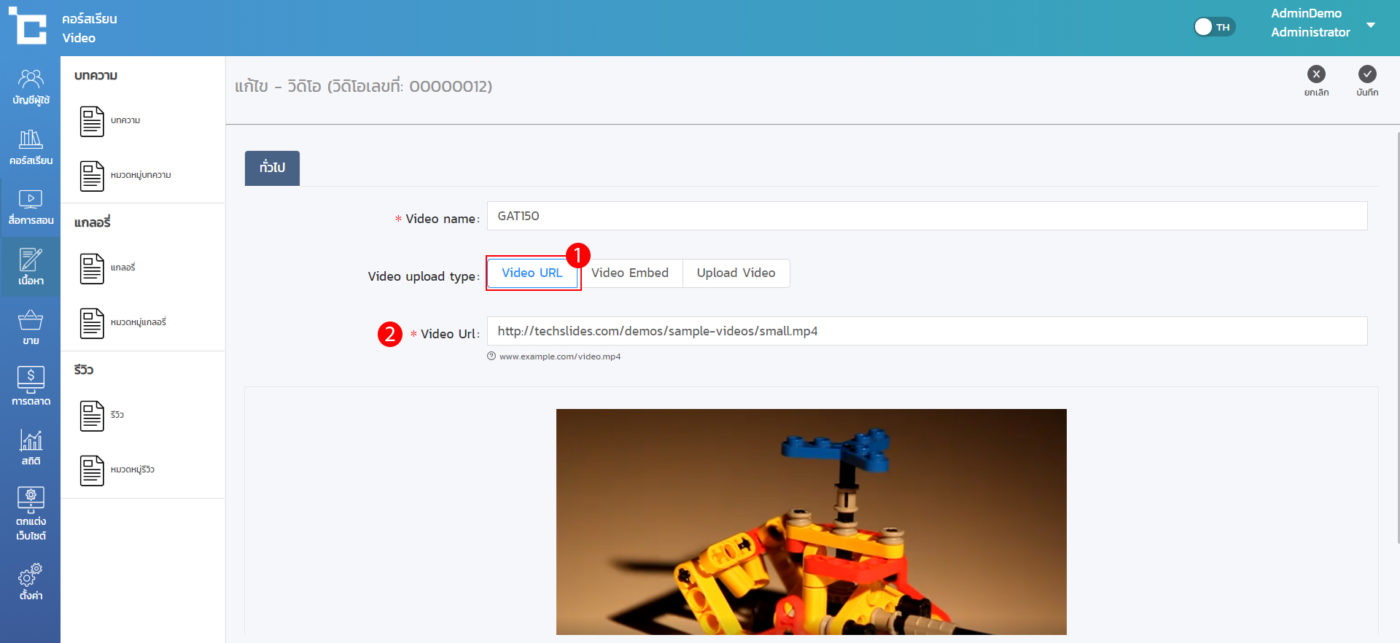Image resolution: width=1400 pixels, height=643 pixels.
Task: Click the Lego helicopter video preview
Action: pyautogui.click(x=811, y=521)
